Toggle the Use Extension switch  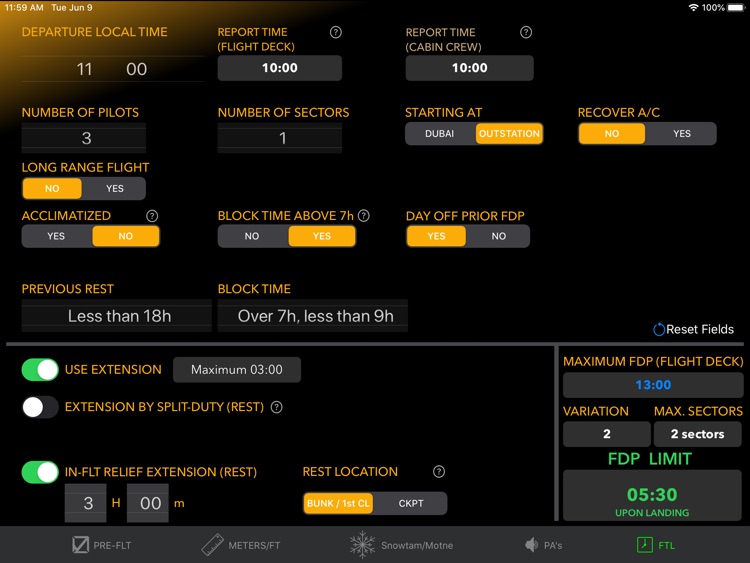pyautogui.click(x=40, y=370)
